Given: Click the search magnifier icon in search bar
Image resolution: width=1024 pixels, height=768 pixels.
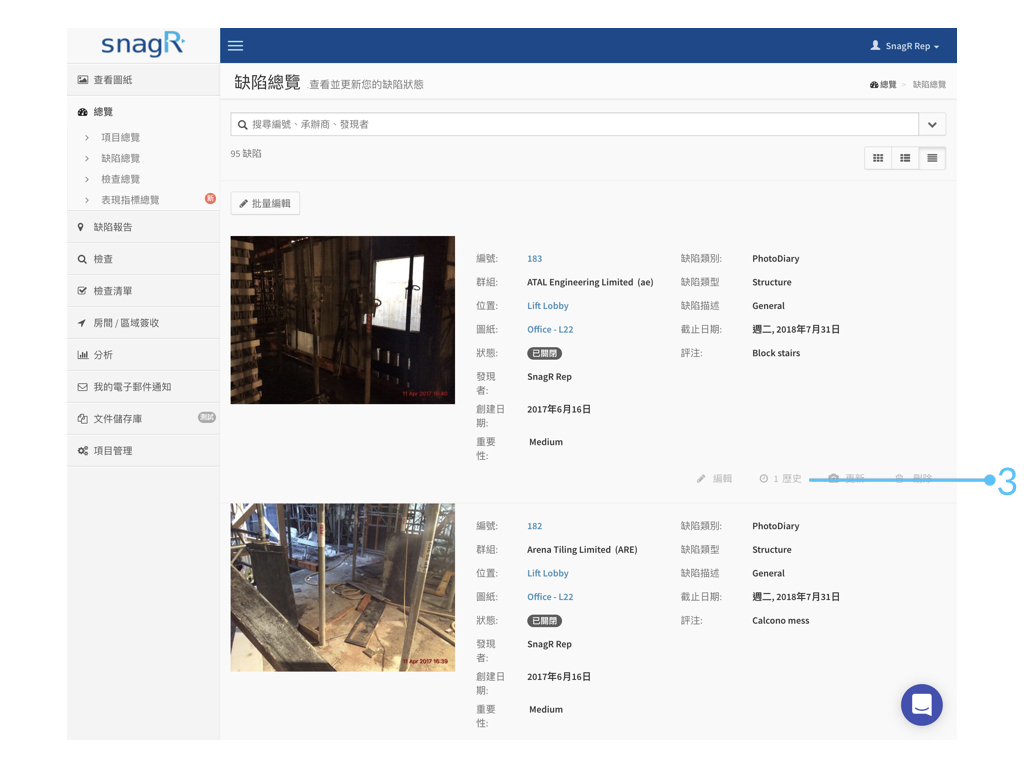Looking at the screenshot, I should tap(242, 125).
